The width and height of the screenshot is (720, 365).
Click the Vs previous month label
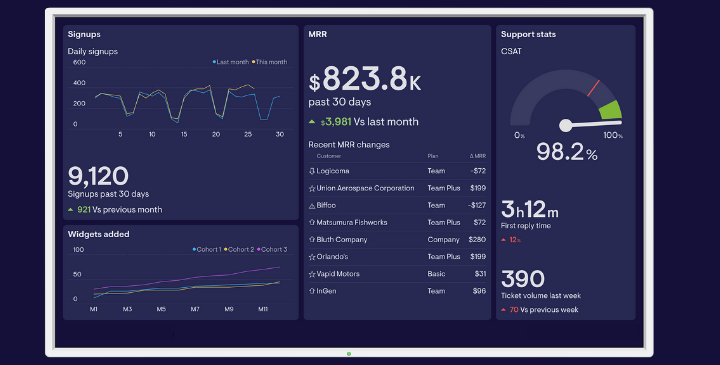[127, 210]
